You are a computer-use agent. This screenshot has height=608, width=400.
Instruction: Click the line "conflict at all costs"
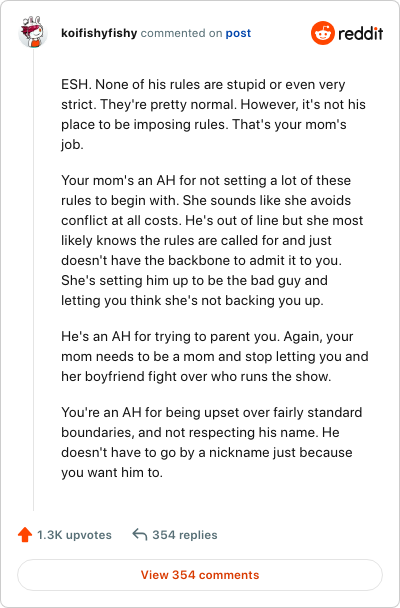[x=212, y=220]
